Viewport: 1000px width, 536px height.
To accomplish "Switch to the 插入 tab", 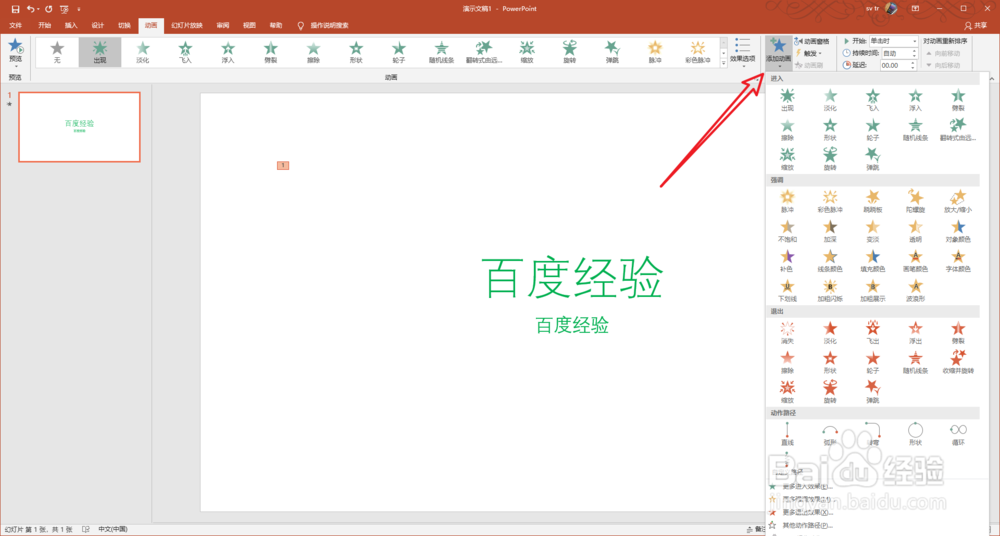I will [x=71, y=26].
